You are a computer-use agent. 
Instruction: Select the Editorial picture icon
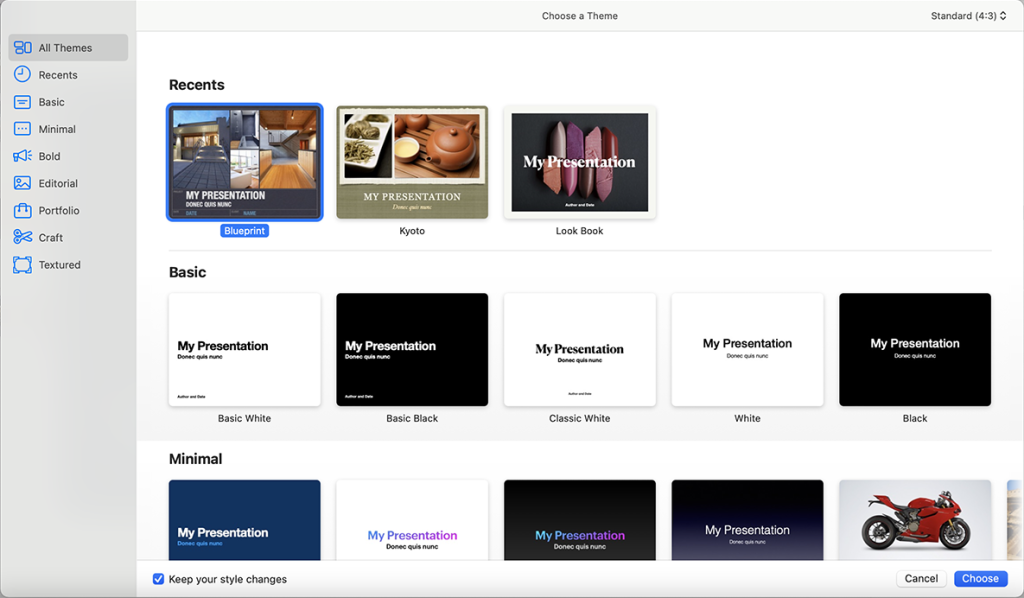[22, 183]
